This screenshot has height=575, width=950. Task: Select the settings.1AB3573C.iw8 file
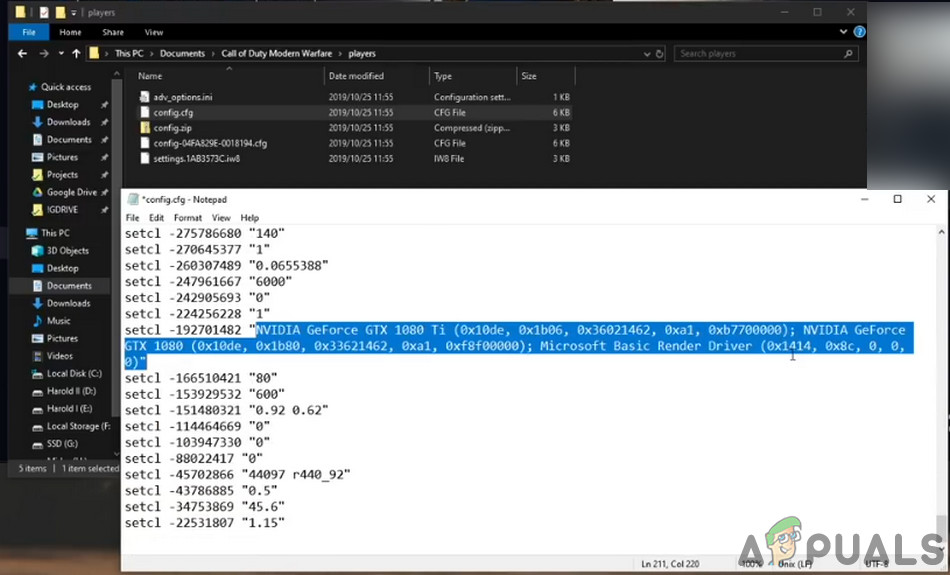tap(196, 158)
